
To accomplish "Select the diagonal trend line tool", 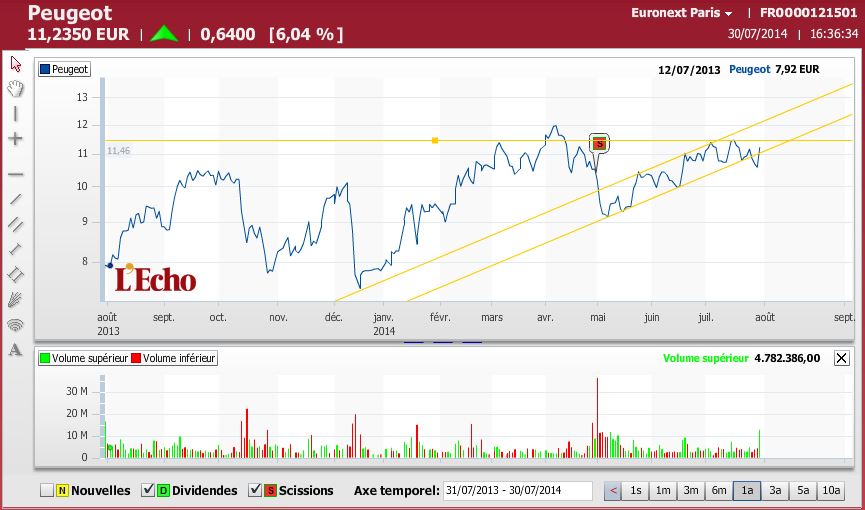I will pos(15,199).
